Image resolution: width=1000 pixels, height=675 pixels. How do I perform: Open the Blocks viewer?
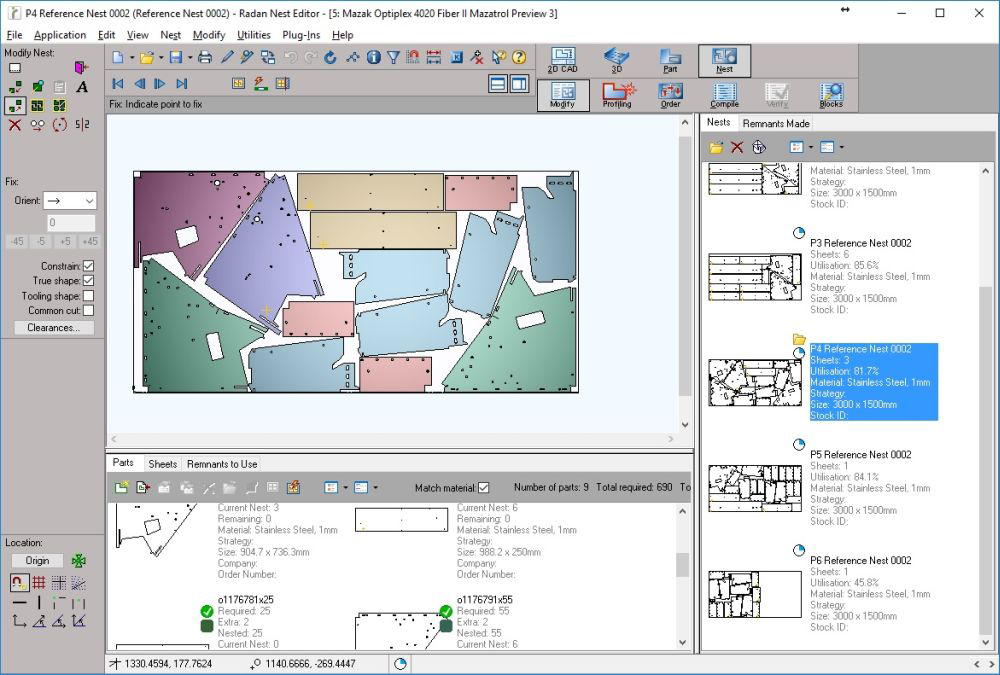click(x=830, y=94)
